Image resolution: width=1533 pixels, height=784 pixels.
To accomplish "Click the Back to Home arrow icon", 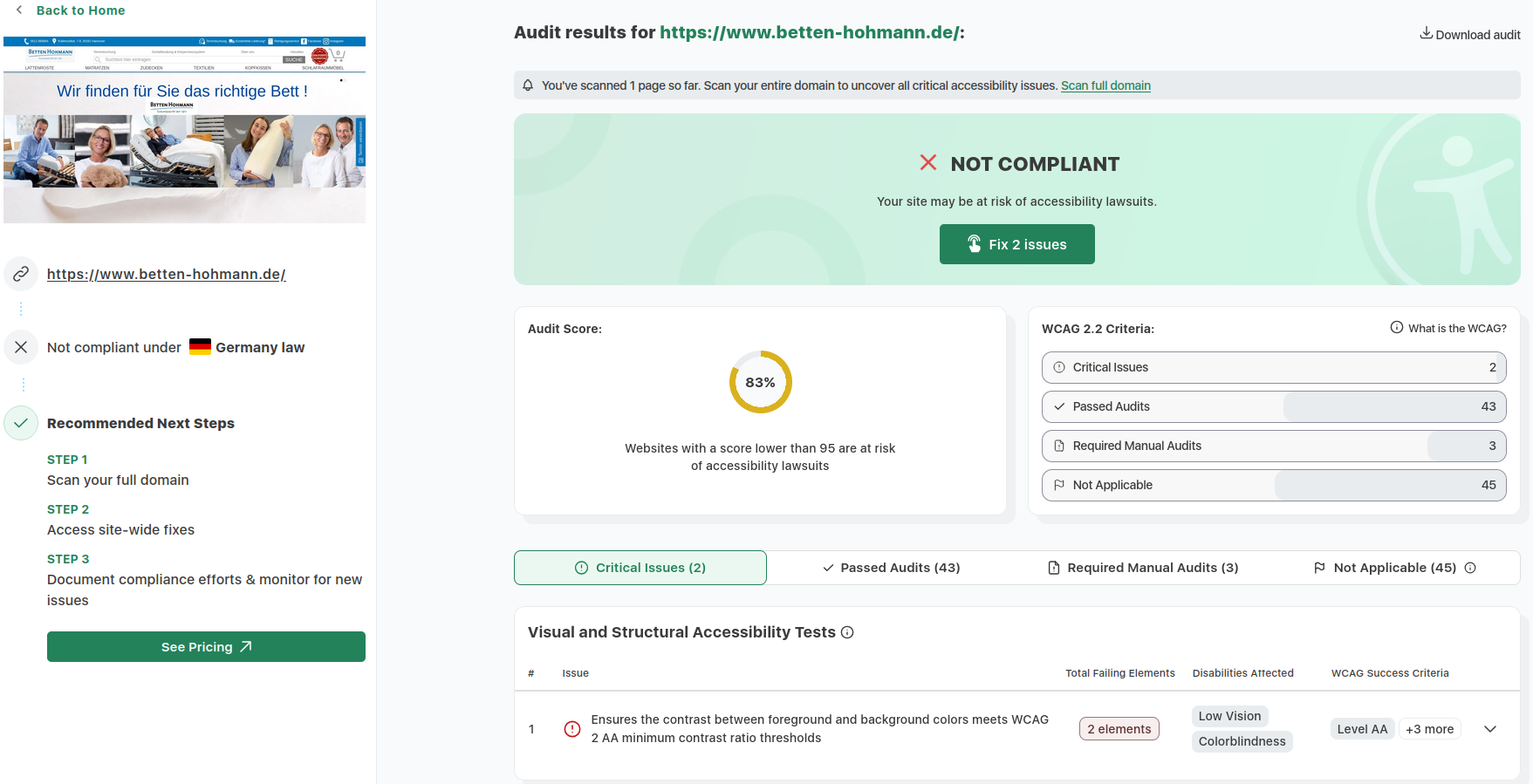I will pos(19,10).
